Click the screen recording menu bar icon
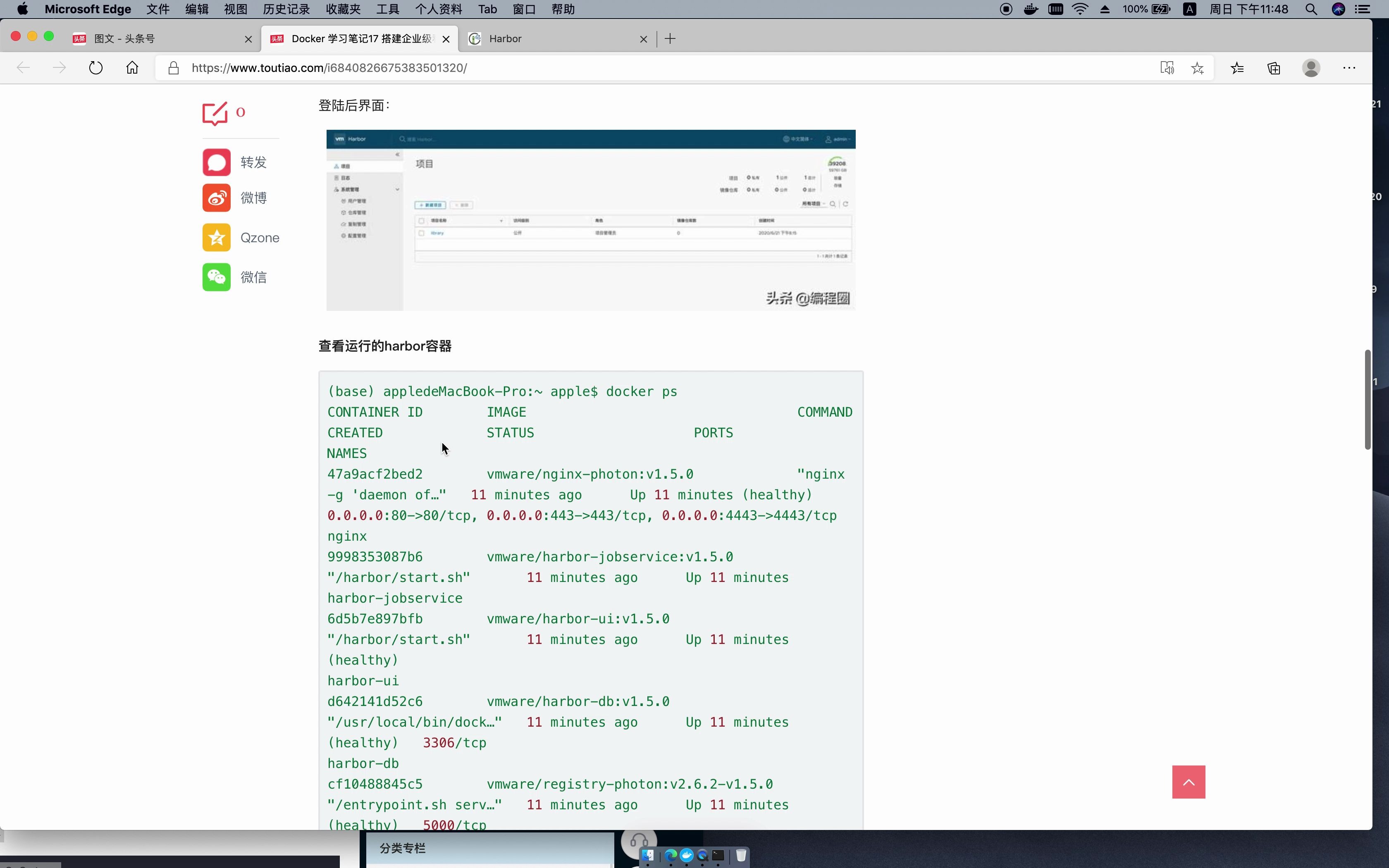 pyautogui.click(x=1006, y=9)
